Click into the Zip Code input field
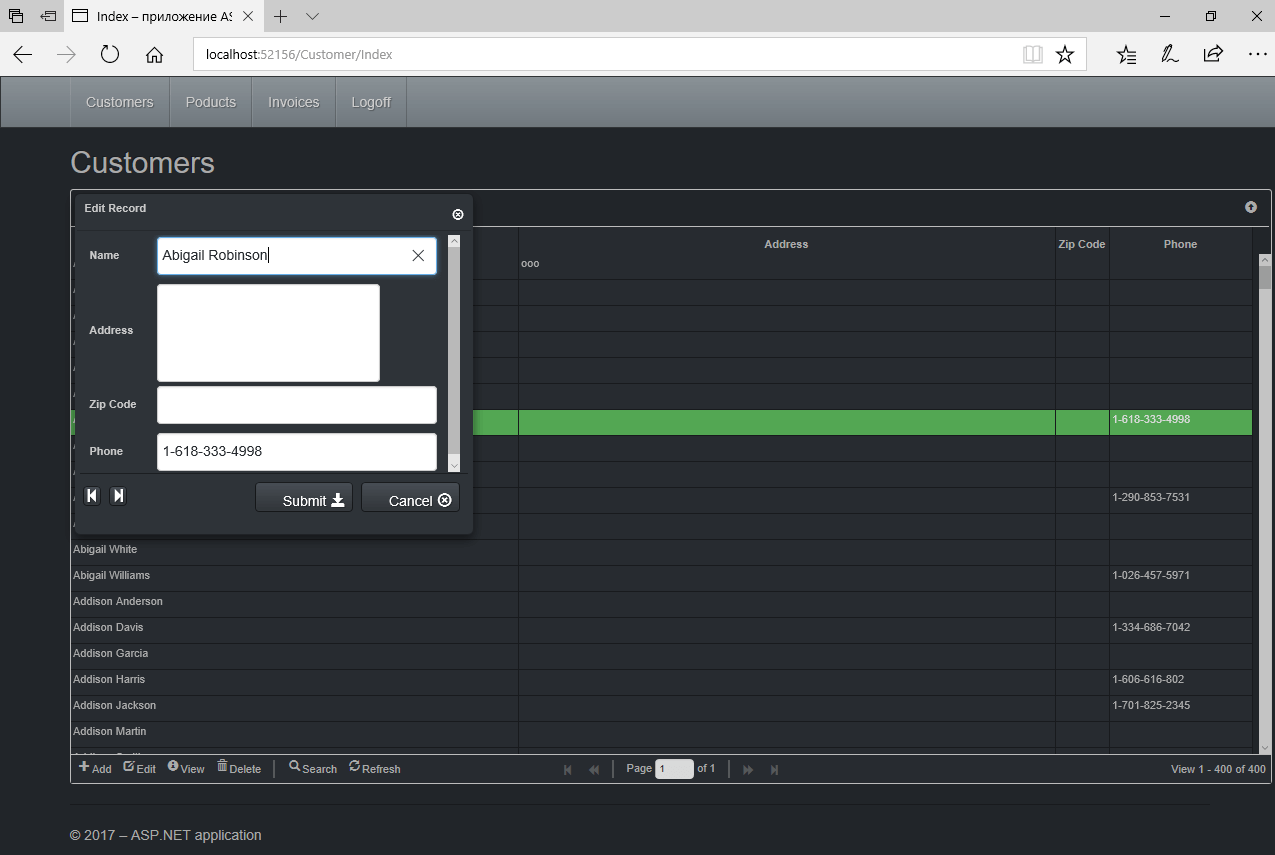The height and width of the screenshot is (855, 1275). pyautogui.click(x=296, y=405)
